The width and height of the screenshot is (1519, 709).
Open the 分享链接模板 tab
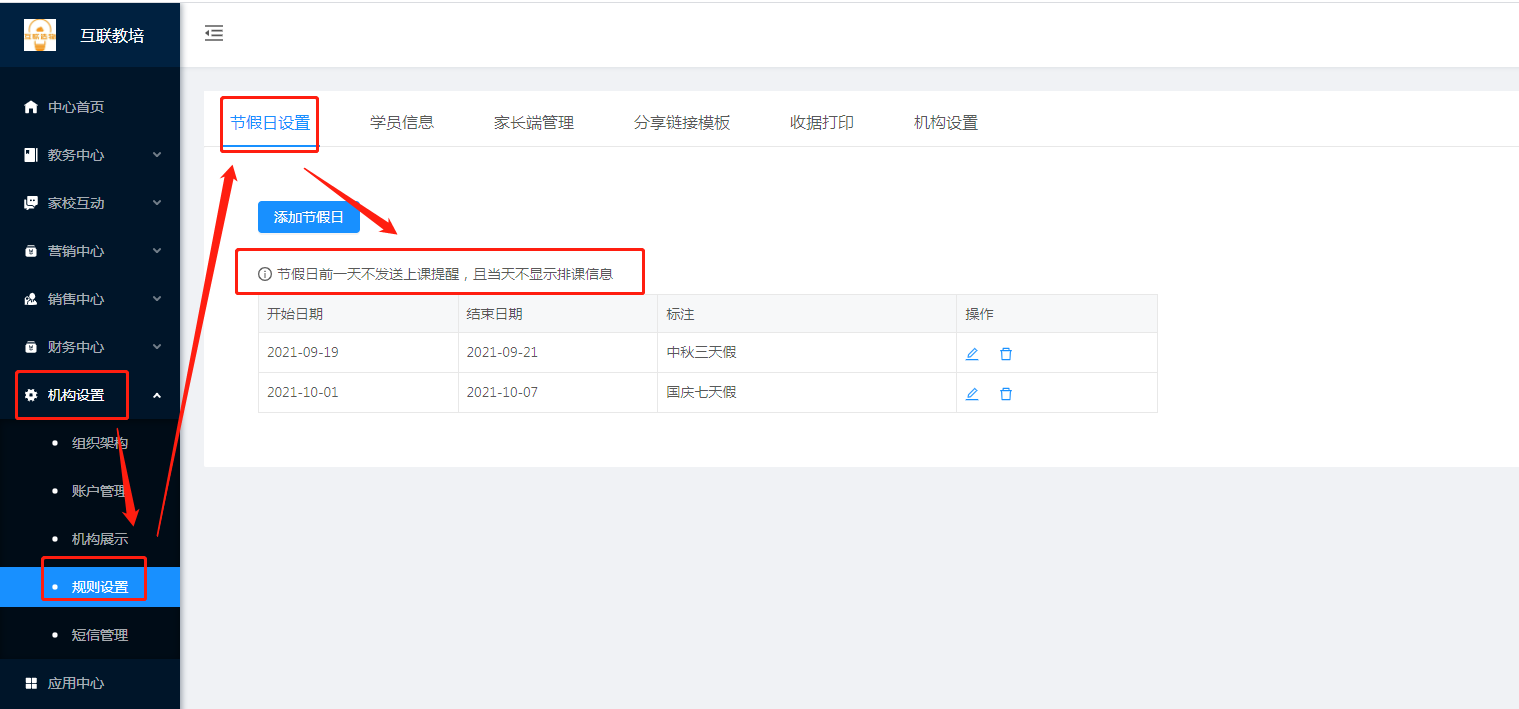click(682, 123)
